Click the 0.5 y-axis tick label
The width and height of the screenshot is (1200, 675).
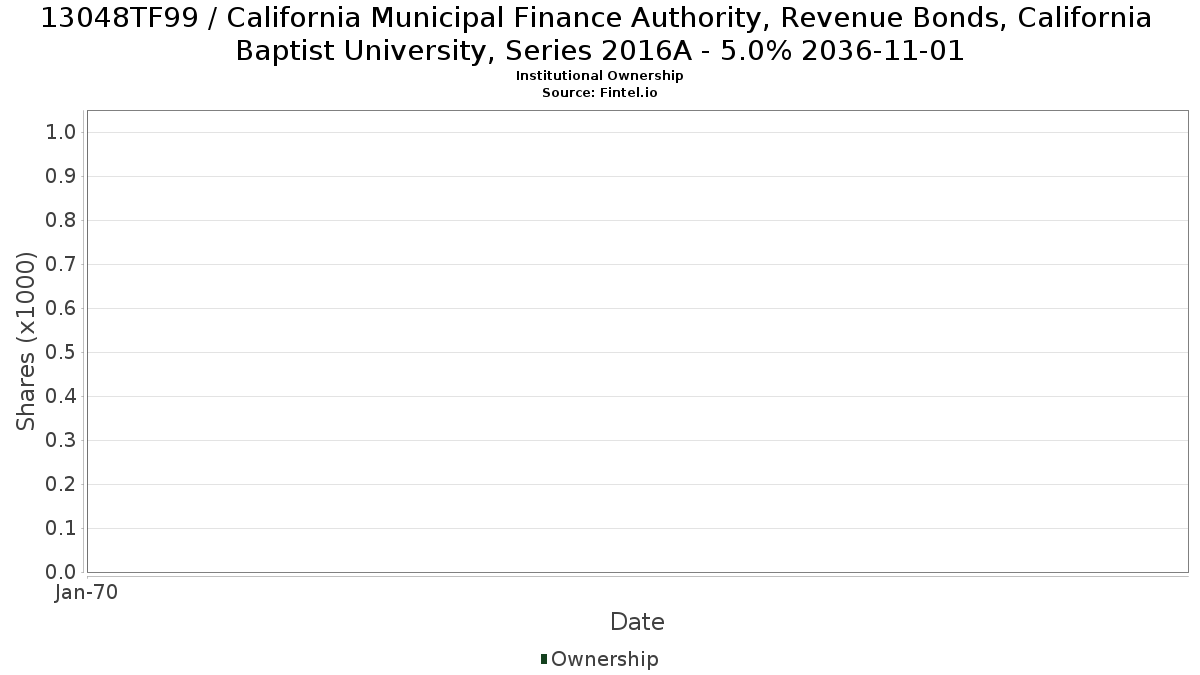pos(62,353)
